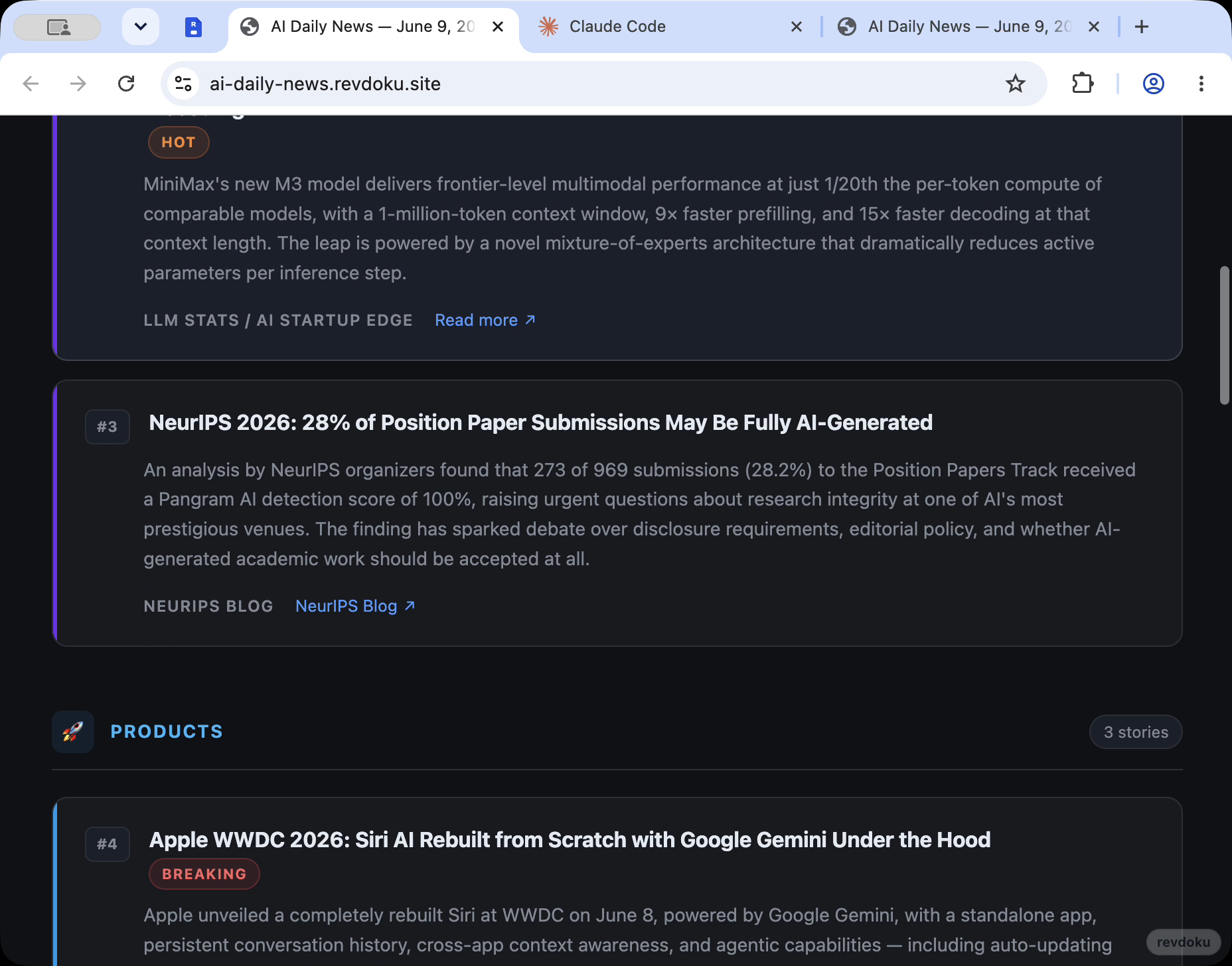Go forward one page
This screenshot has width=1232, height=966.
78,84
